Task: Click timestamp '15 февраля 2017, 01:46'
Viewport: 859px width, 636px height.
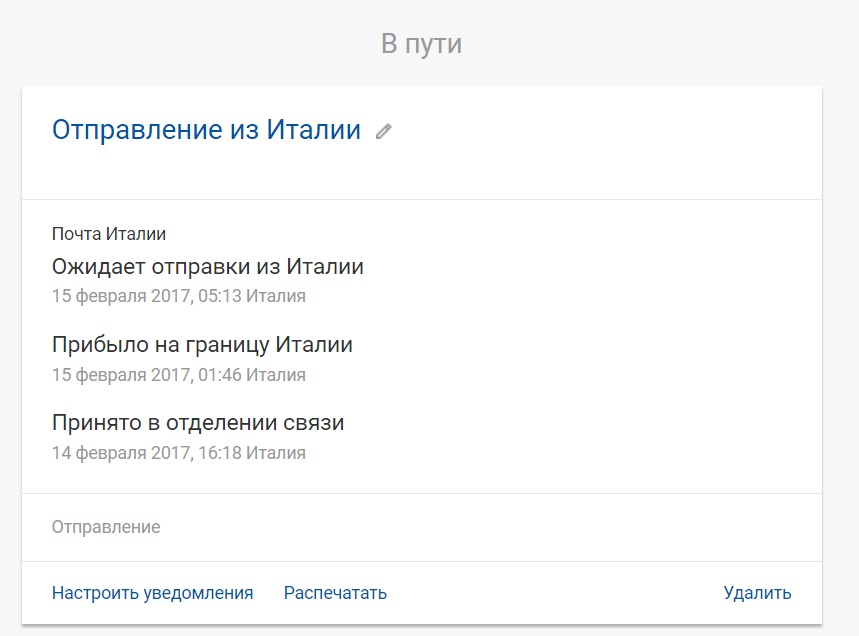Action: pos(146,375)
